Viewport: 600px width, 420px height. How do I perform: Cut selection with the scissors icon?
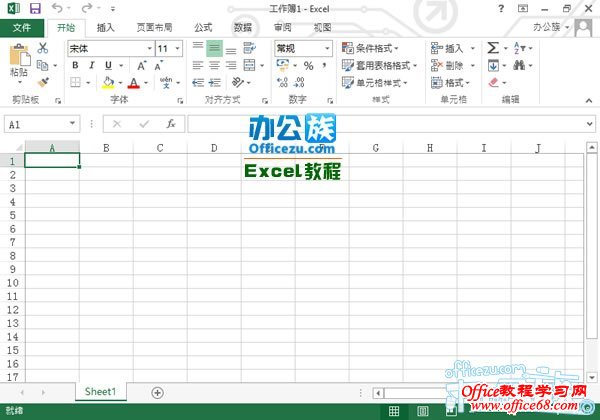(x=43, y=48)
